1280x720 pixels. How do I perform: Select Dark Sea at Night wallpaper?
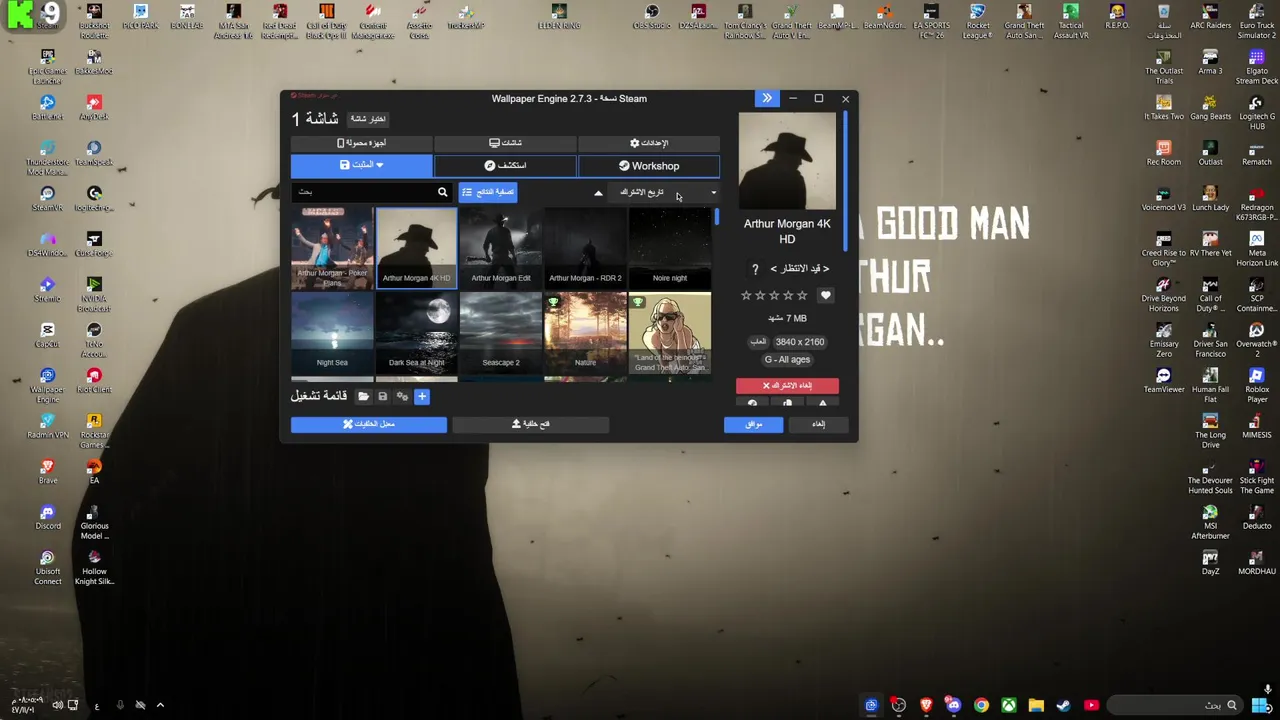click(416, 333)
